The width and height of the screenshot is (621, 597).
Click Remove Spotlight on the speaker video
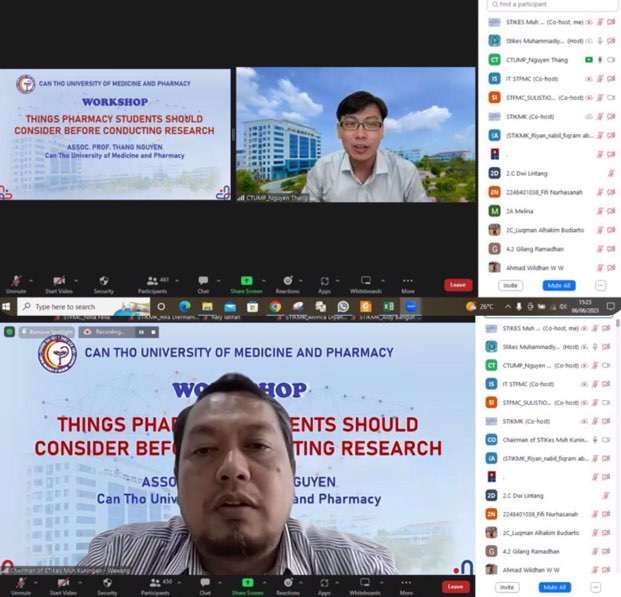pyautogui.click(x=45, y=331)
